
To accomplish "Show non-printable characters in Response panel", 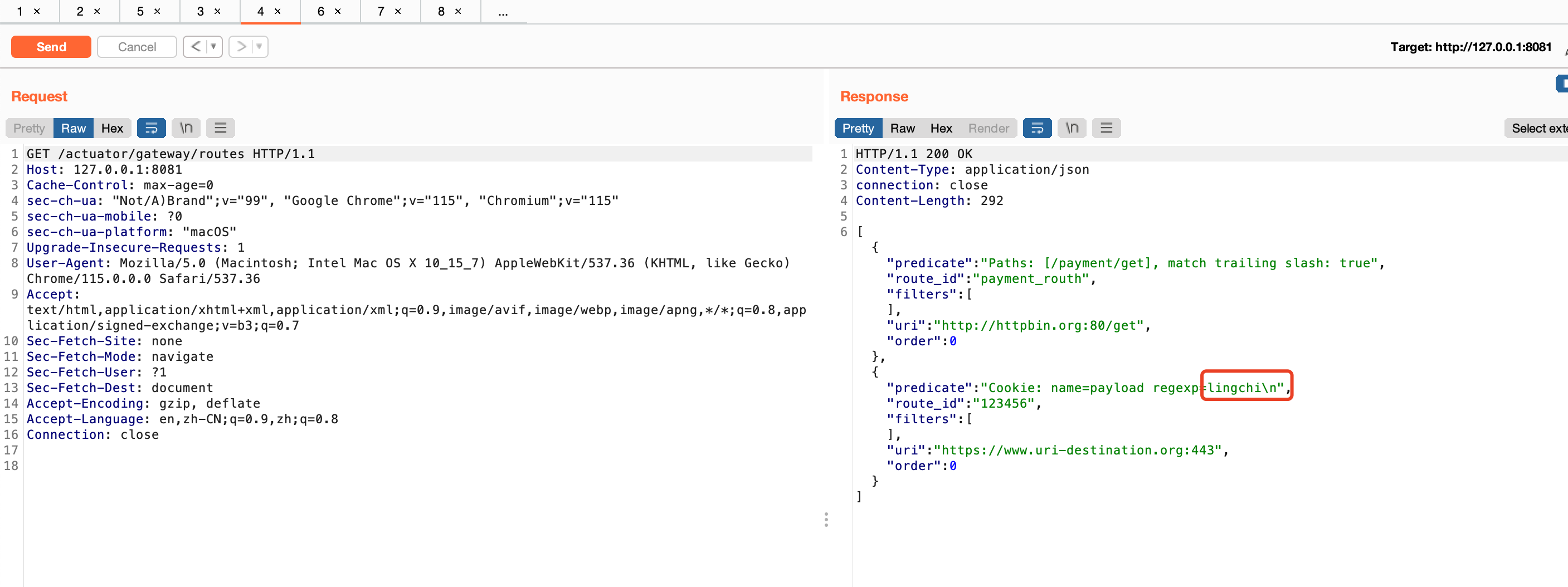I will coord(1072,128).
